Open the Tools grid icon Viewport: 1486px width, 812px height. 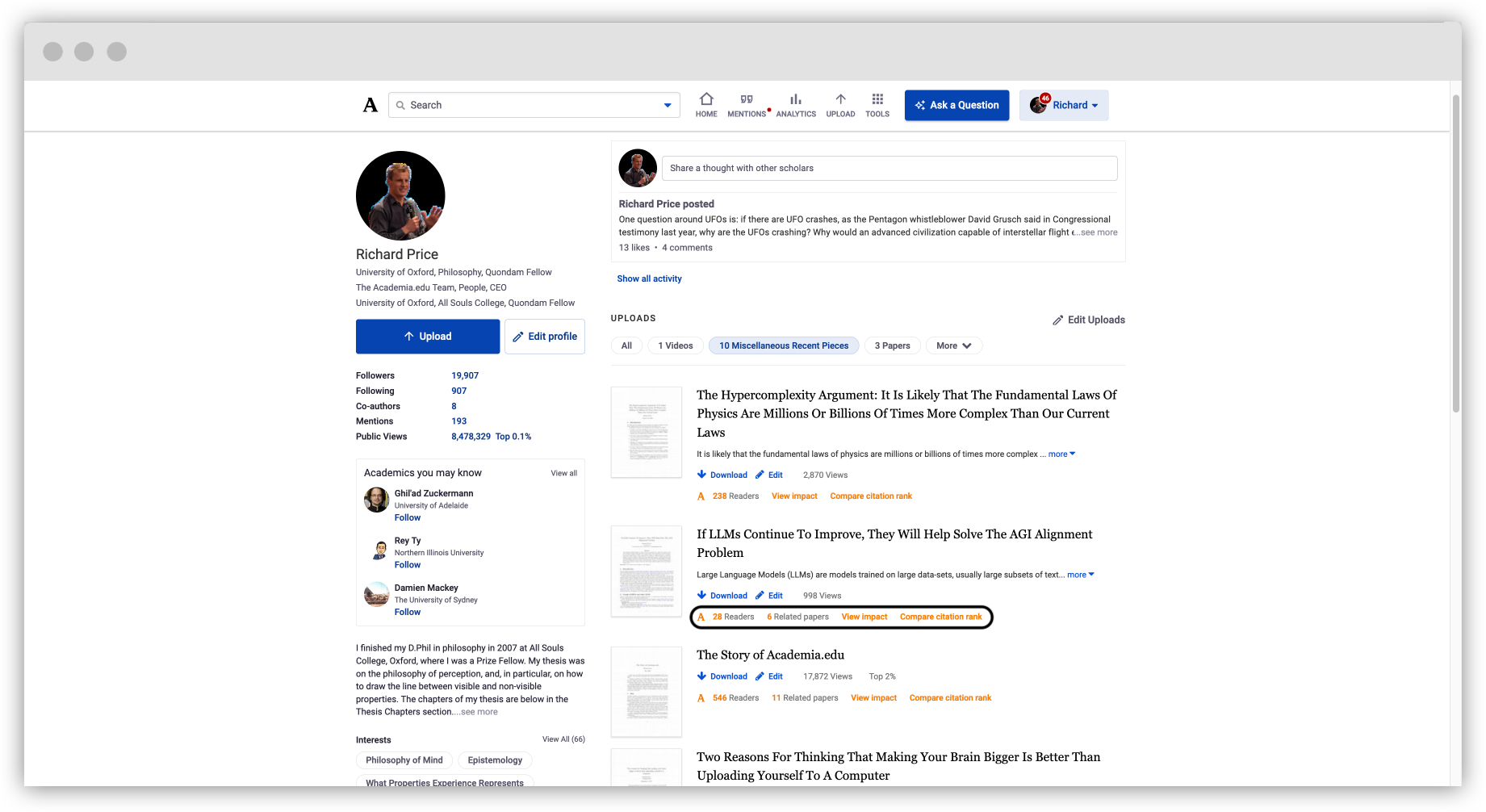tap(877, 105)
